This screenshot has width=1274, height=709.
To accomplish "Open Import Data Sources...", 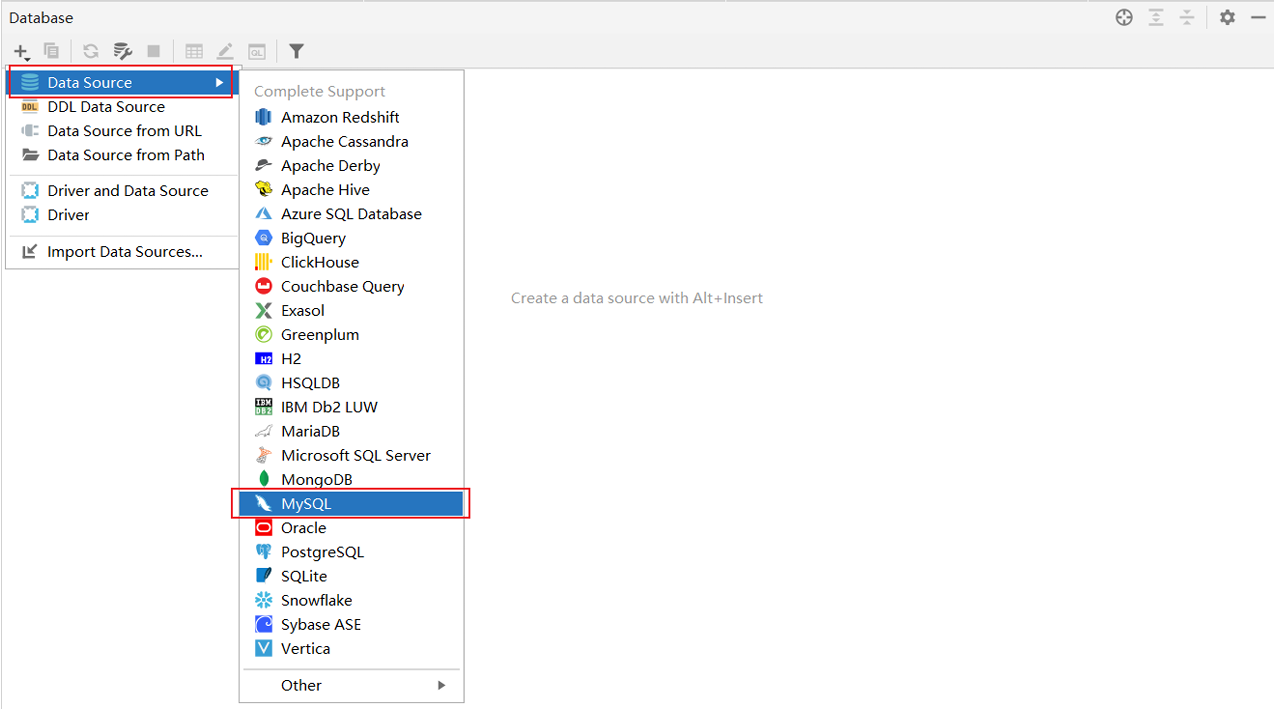I will click(x=123, y=252).
